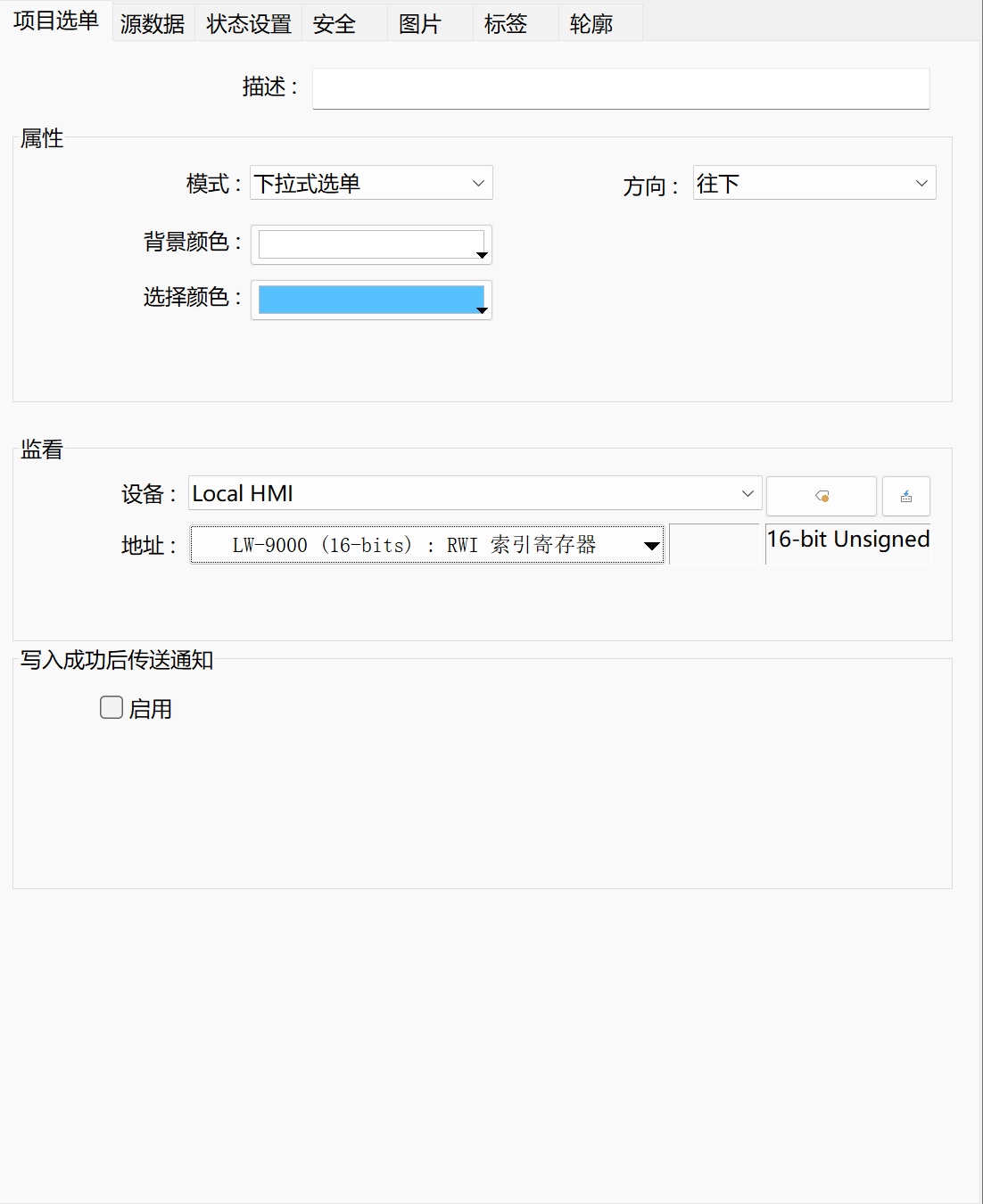Screen dimensions: 983x1204
Task: Open the 轮廓 tab
Action: (x=591, y=24)
